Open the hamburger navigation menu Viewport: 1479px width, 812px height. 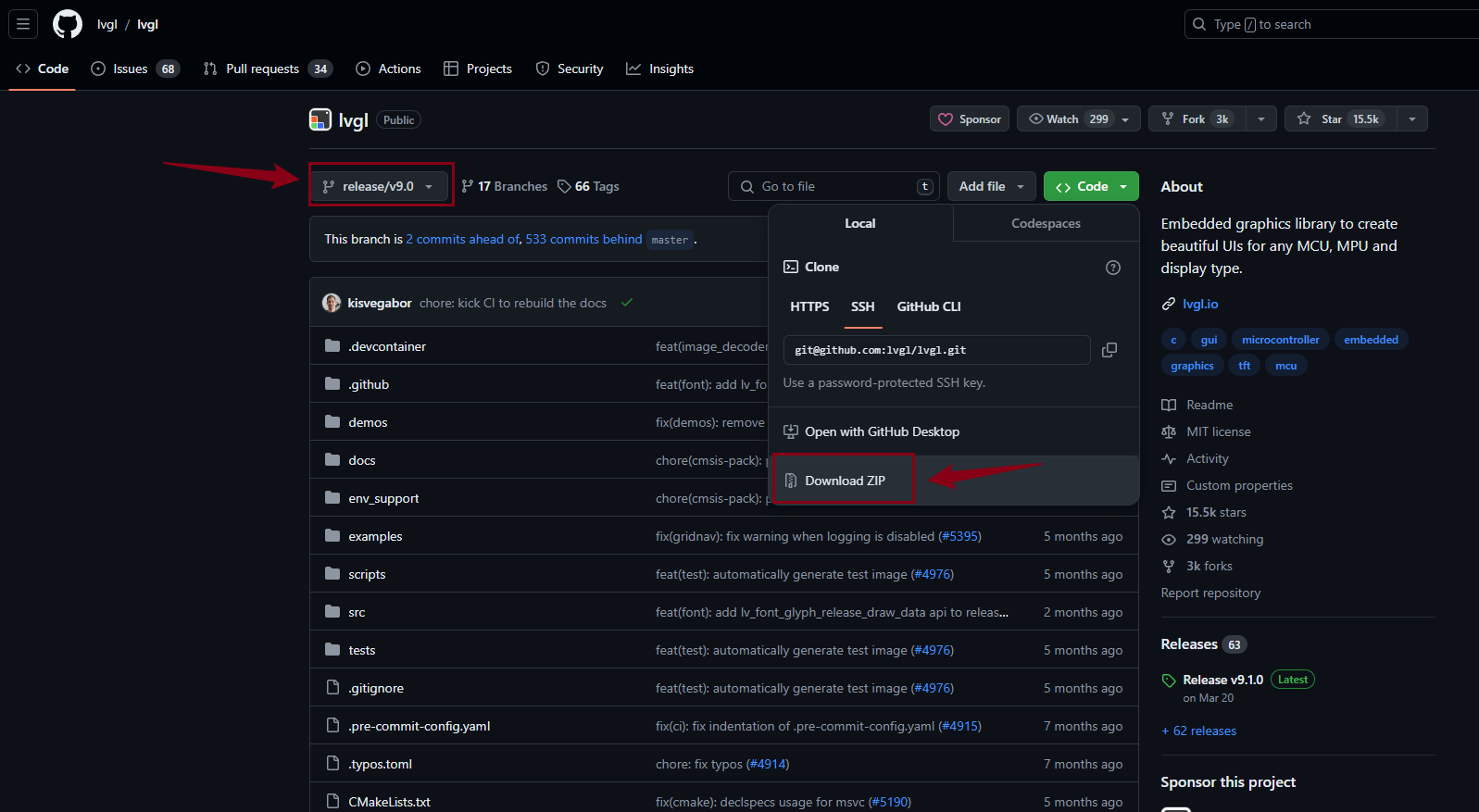(23, 24)
